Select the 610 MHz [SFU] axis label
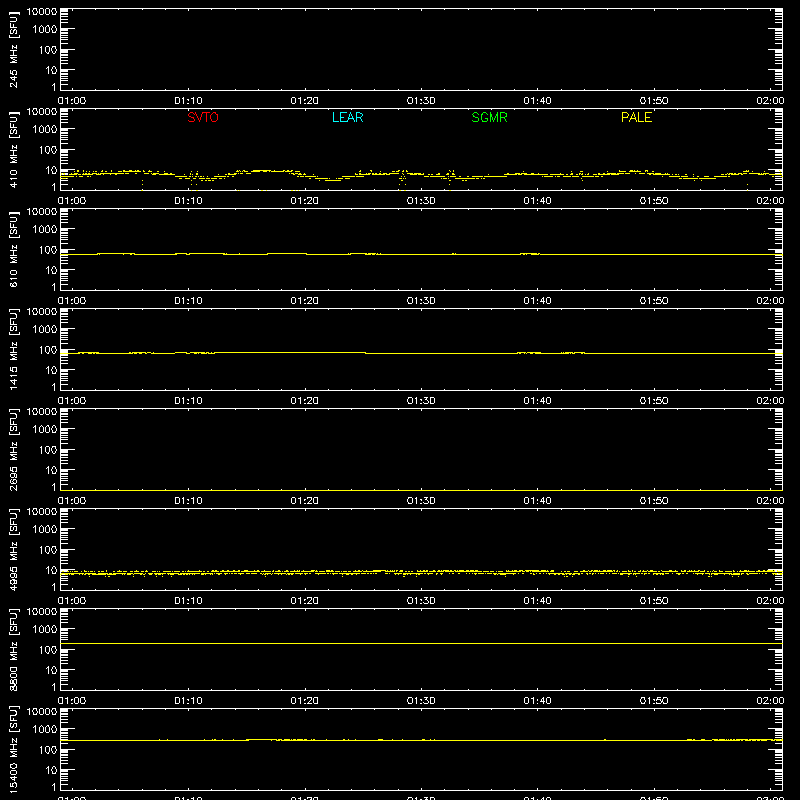The height and width of the screenshot is (800, 800). [13, 249]
